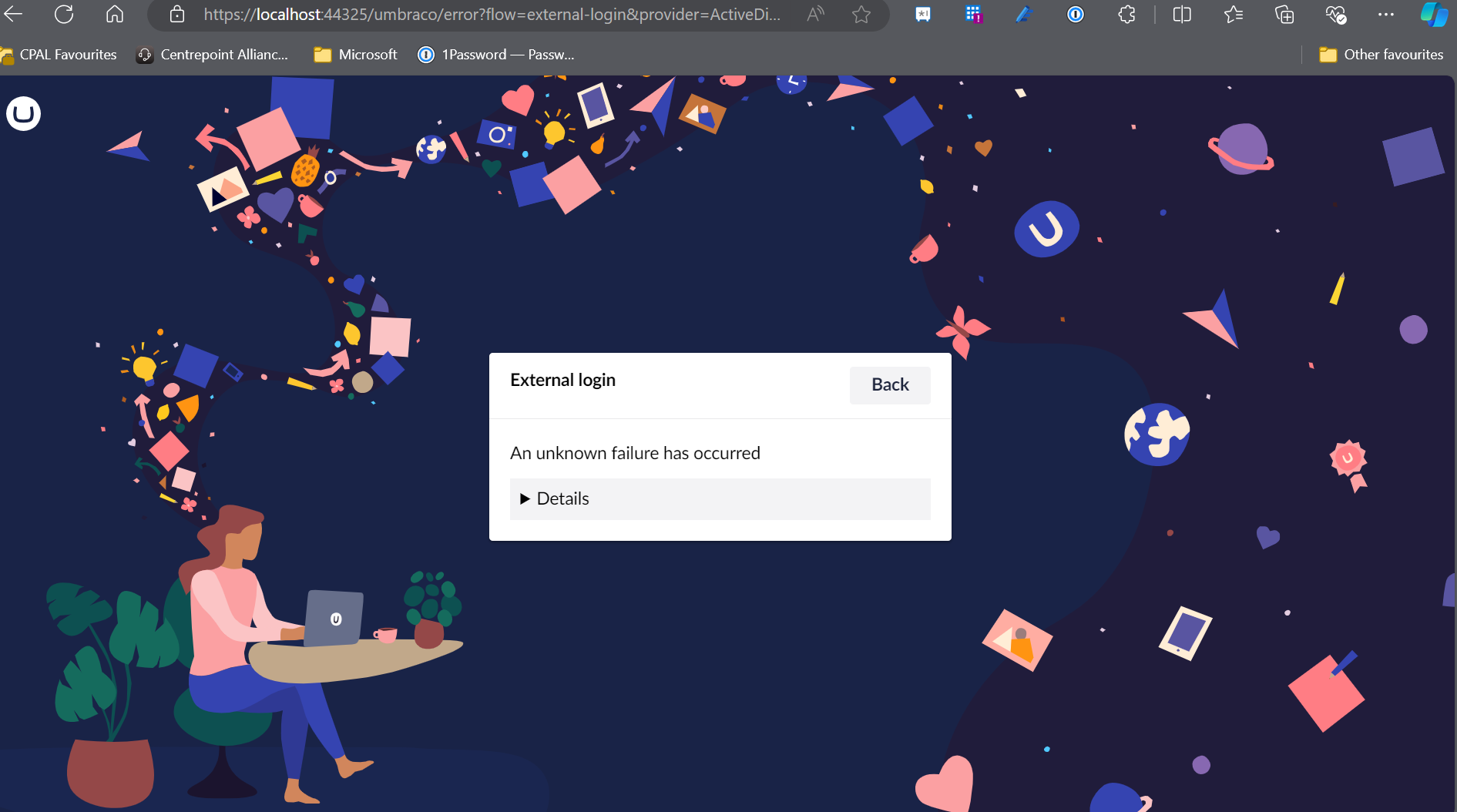Open the 1Password extension icon in toolbar
This screenshot has width=1457, height=812.
[x=1076, y=14]
